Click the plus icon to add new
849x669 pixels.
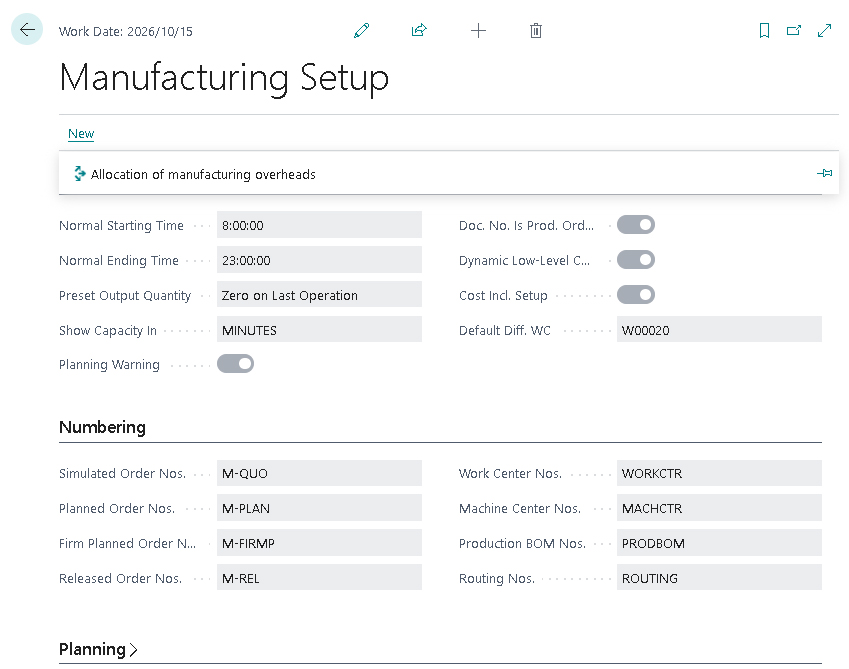coord(478,31)
